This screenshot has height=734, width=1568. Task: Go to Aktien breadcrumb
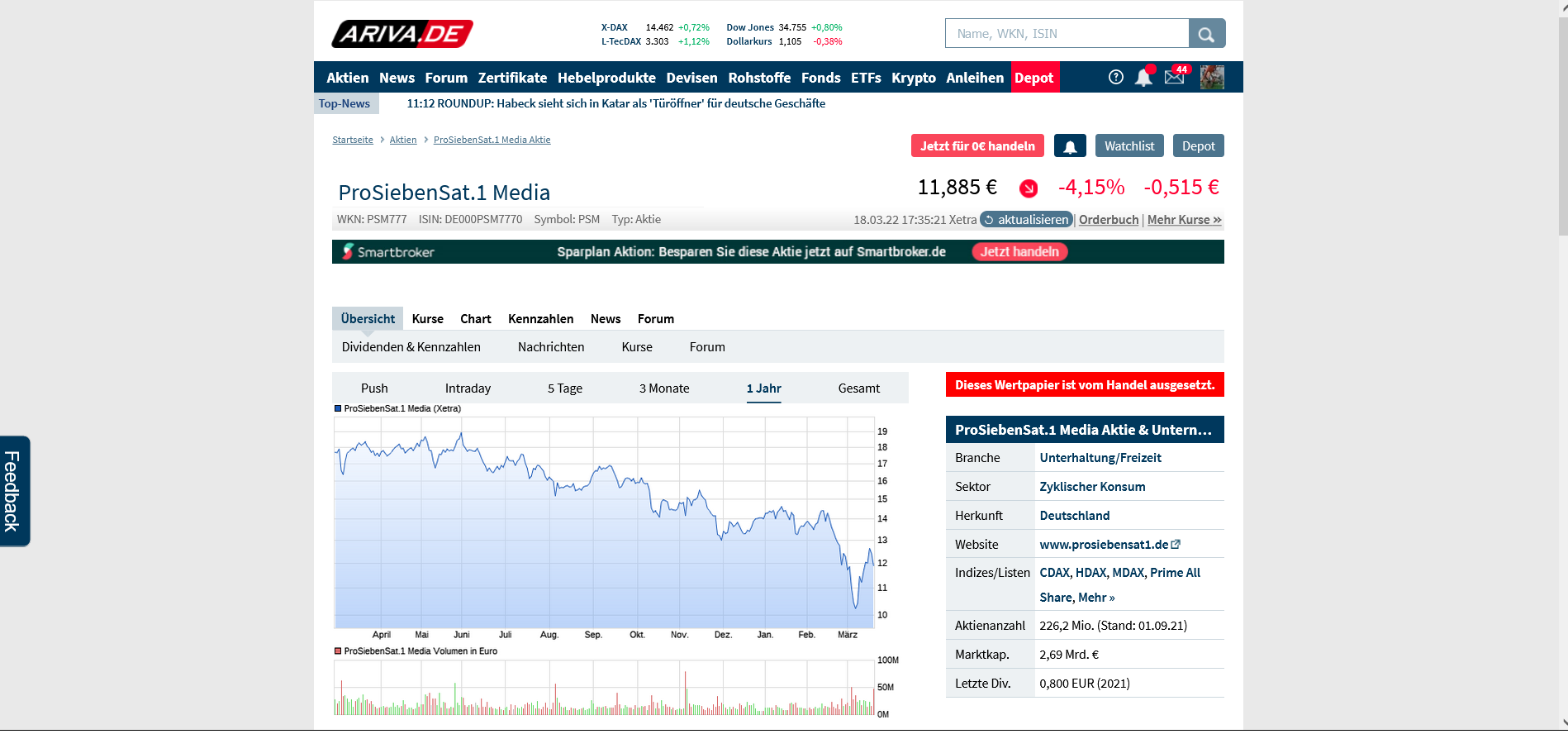(x=403, y=140)
